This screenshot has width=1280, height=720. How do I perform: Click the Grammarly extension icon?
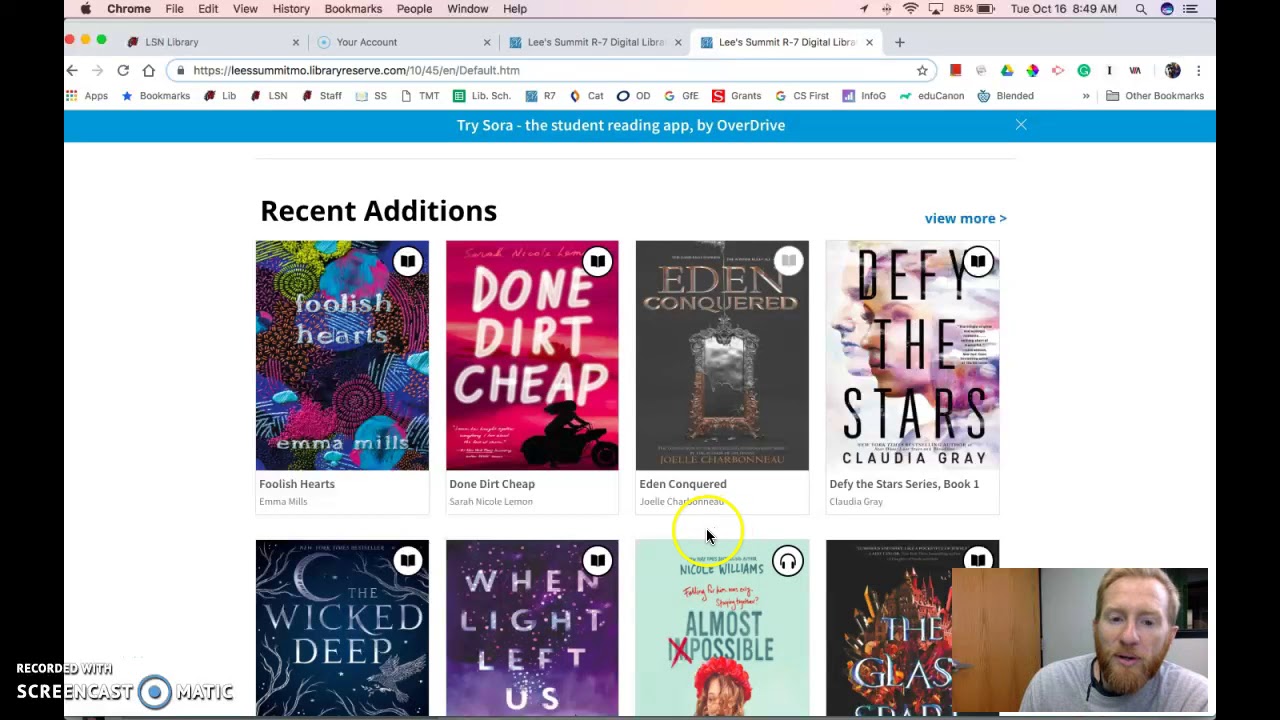tap(1084, 70)
